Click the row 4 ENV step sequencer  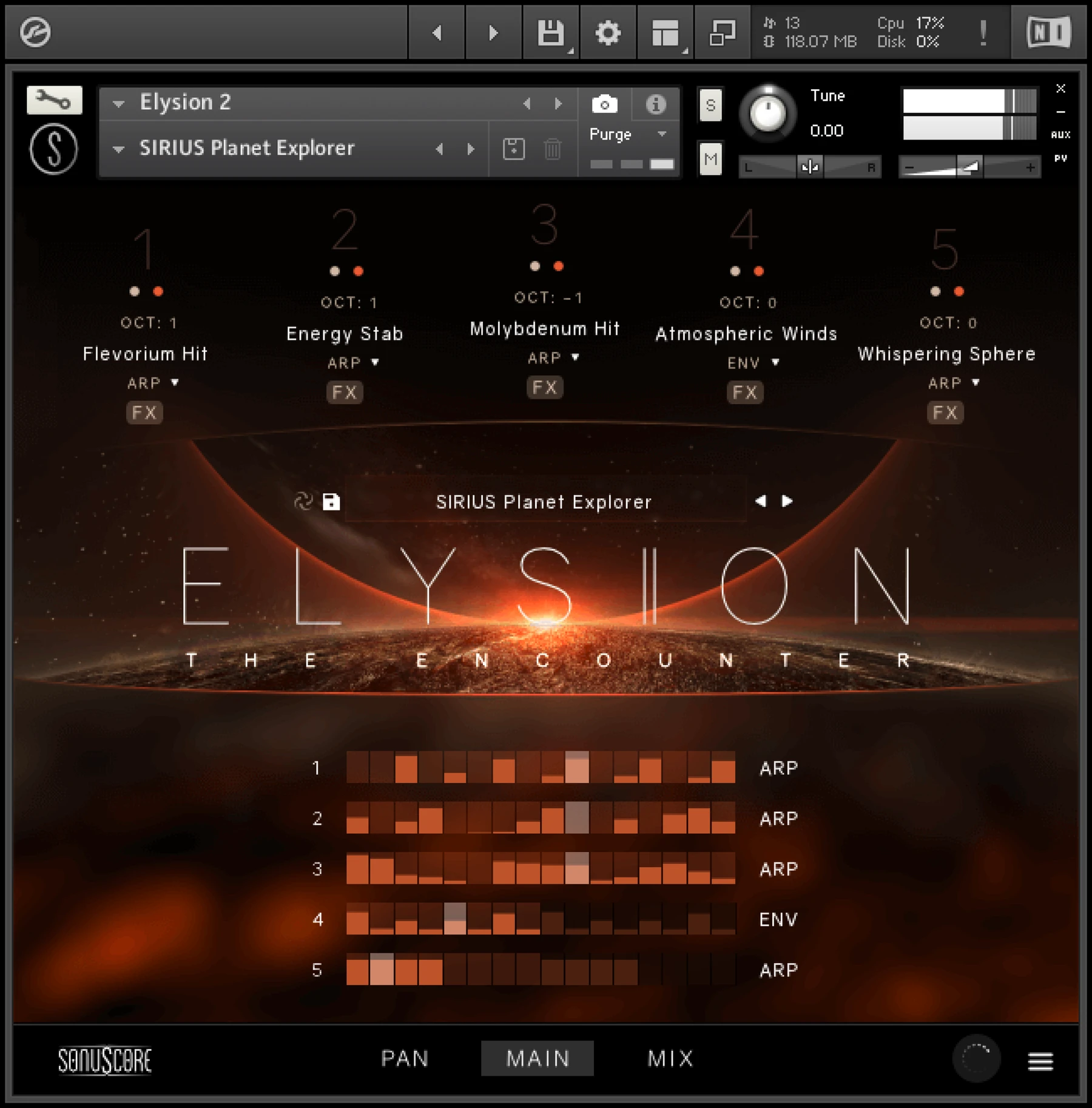541,919
